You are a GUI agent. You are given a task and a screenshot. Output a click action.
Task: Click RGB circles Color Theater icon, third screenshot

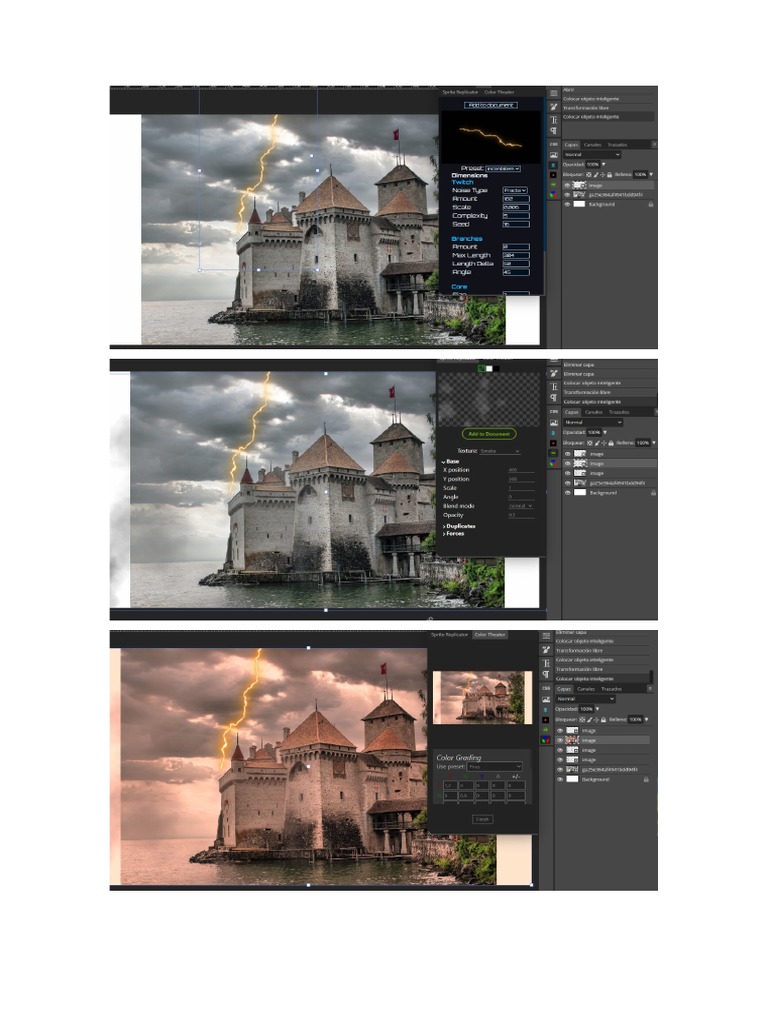pyautogui.click(x=545, y=740)
